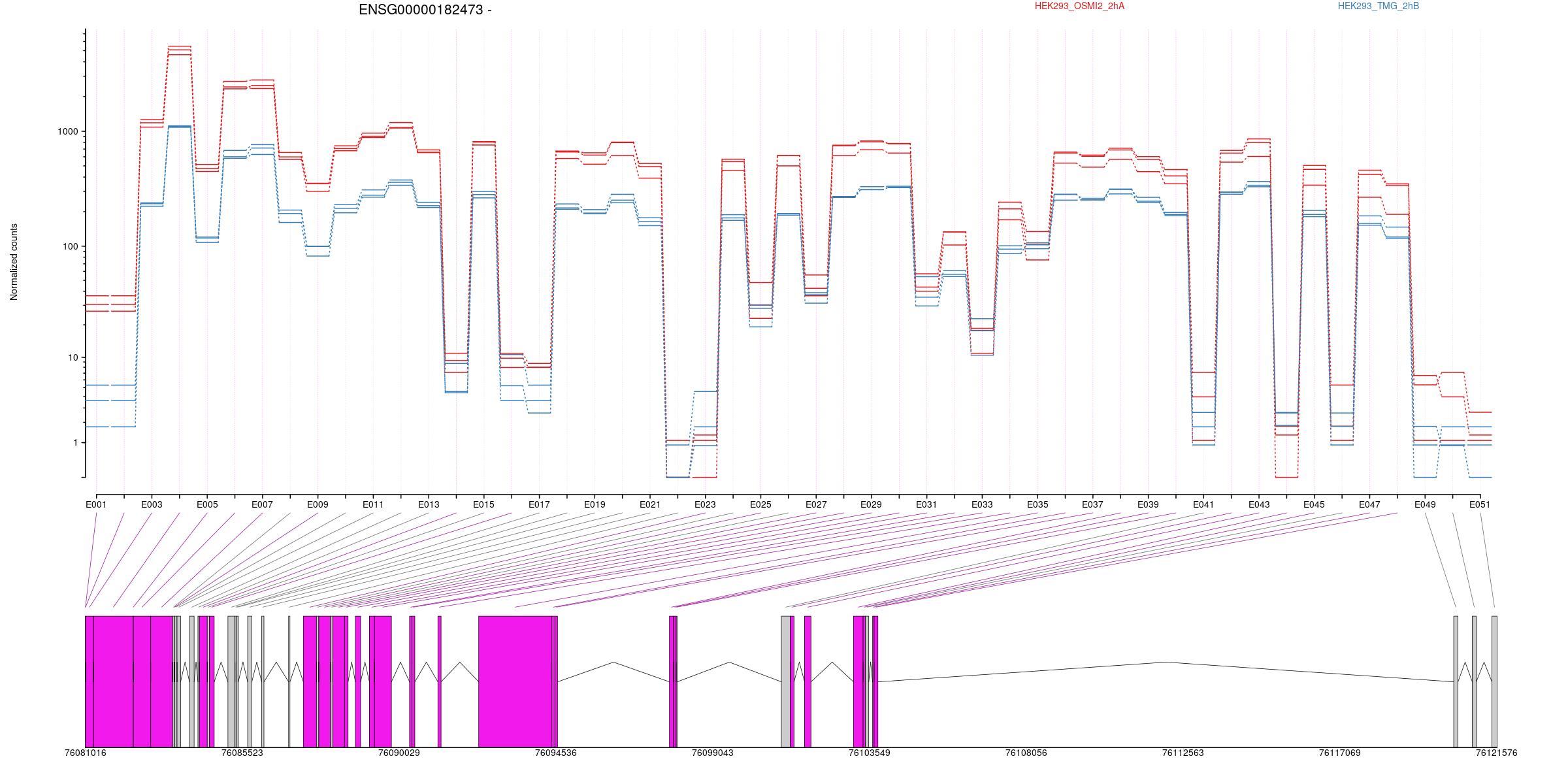Select exon bin label E019
Image resolution: width=1568 pixels, height=784 pixels.
coord(595,504)
